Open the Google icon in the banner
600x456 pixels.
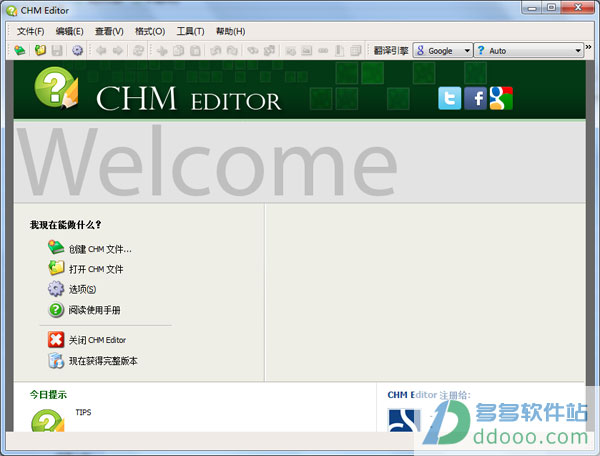click(x=501, y=98)
